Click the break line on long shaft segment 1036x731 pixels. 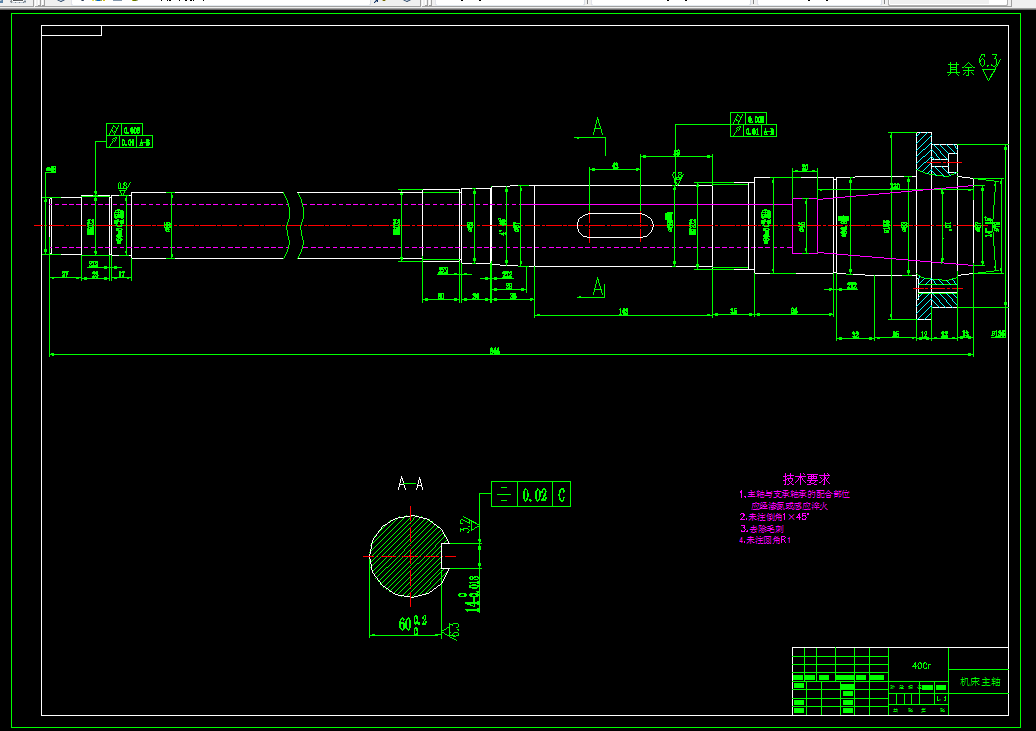293,225
